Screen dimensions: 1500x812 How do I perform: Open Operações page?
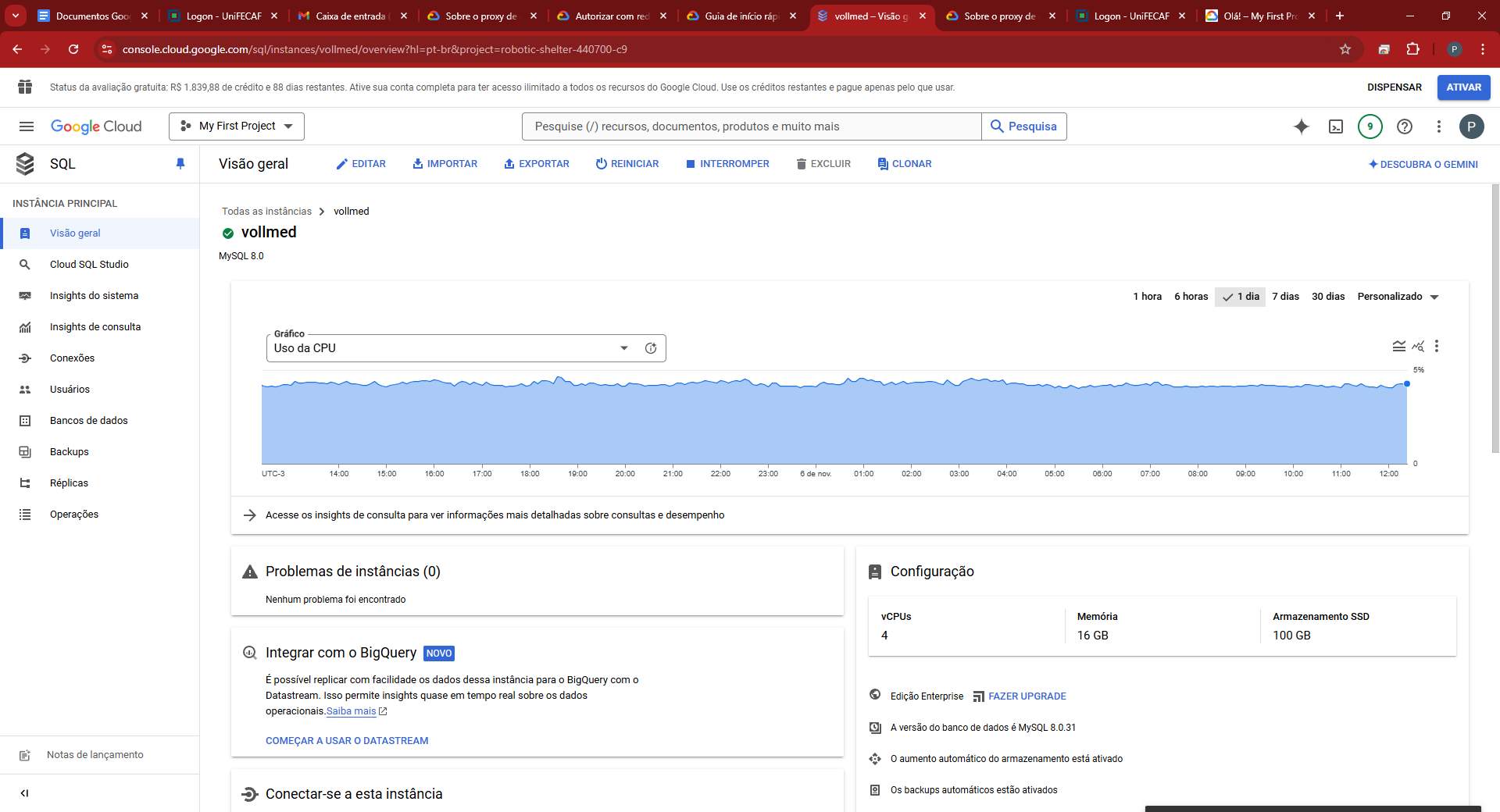pyautogui.click(x=100, y=515)
